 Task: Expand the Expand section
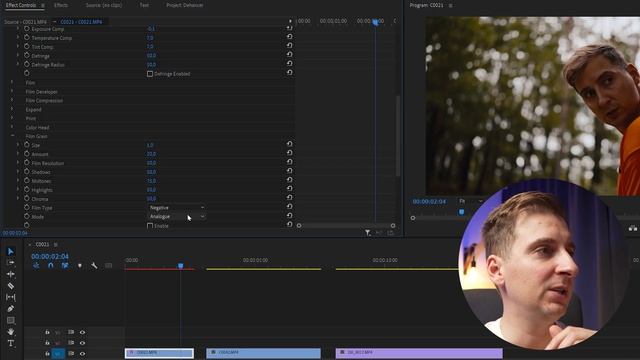[12, 109]
